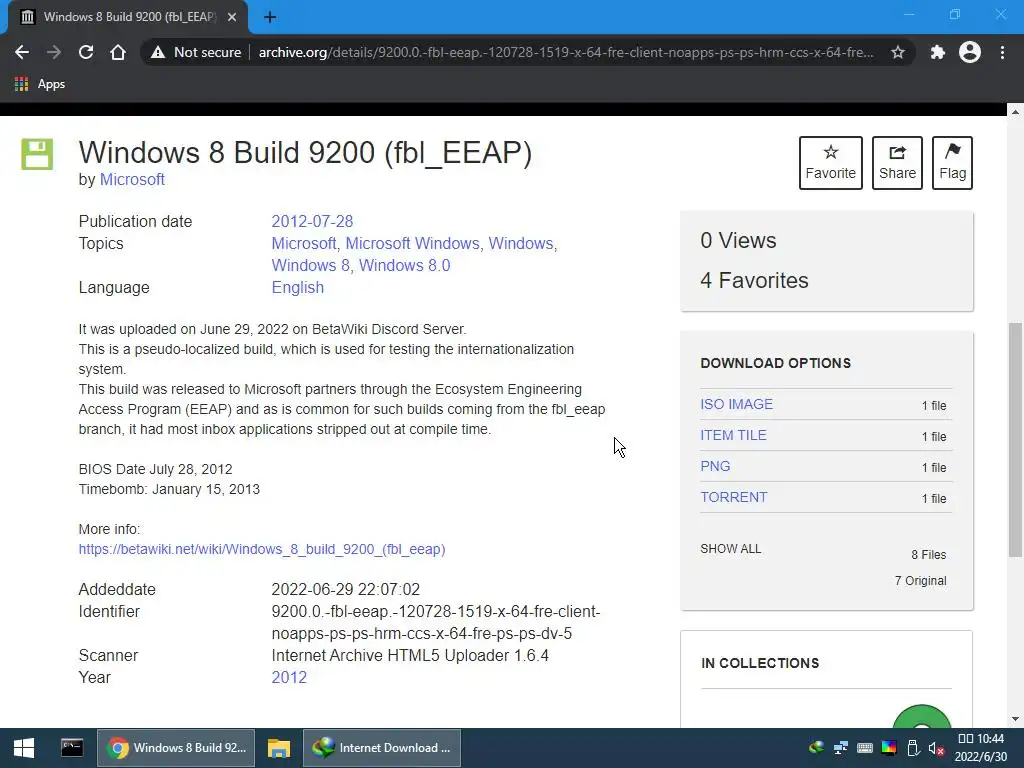Open the Microsoft creator link
This screenshot has width=1024, height=768.
click(x=132, y=180)
